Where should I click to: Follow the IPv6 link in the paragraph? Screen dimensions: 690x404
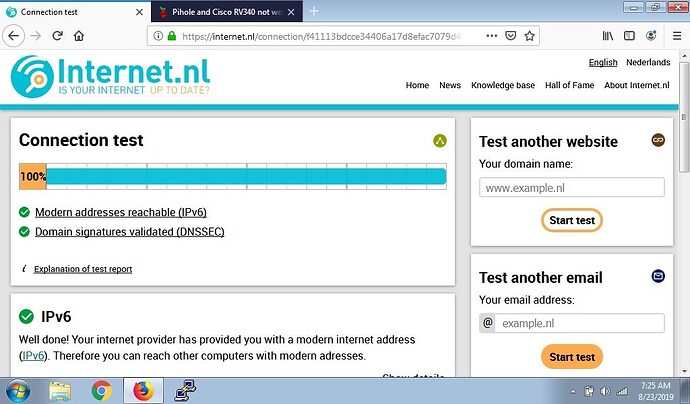click(33, 355)
